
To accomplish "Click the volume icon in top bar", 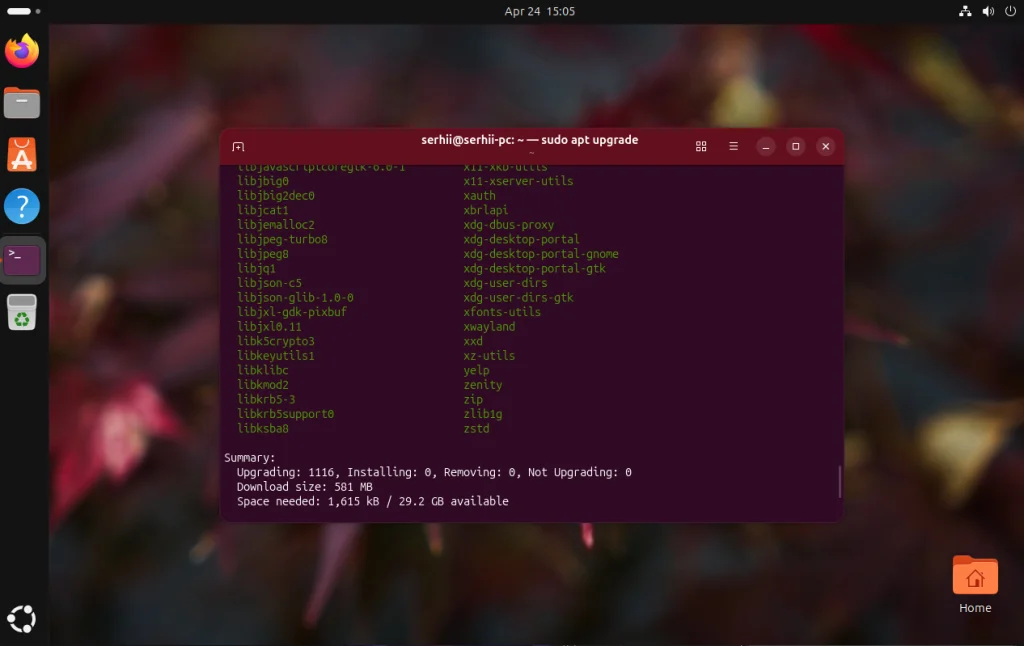I will pyautogui.click(x=988, y=11).
